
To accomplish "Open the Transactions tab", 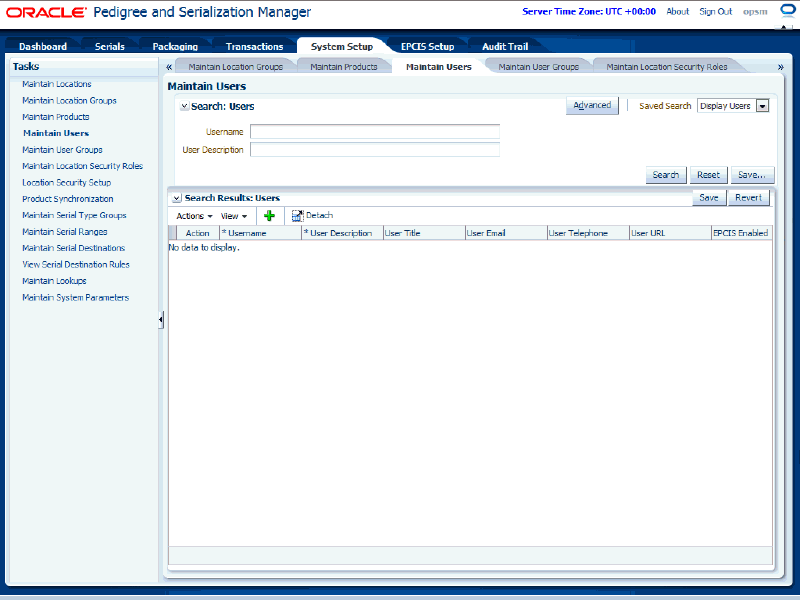I will (255, 46).
